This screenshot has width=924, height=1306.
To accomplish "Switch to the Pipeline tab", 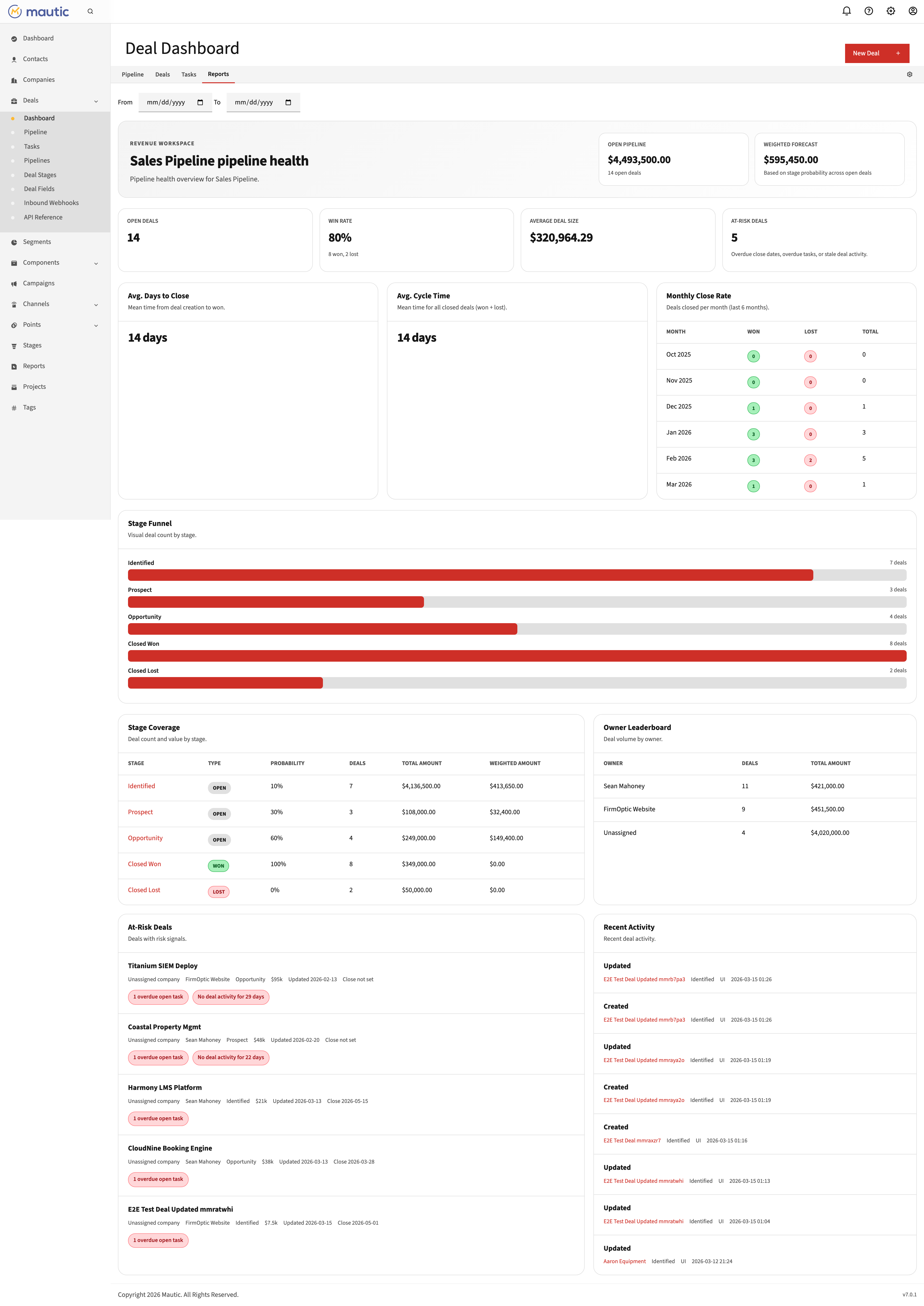I will click(133, 74).
